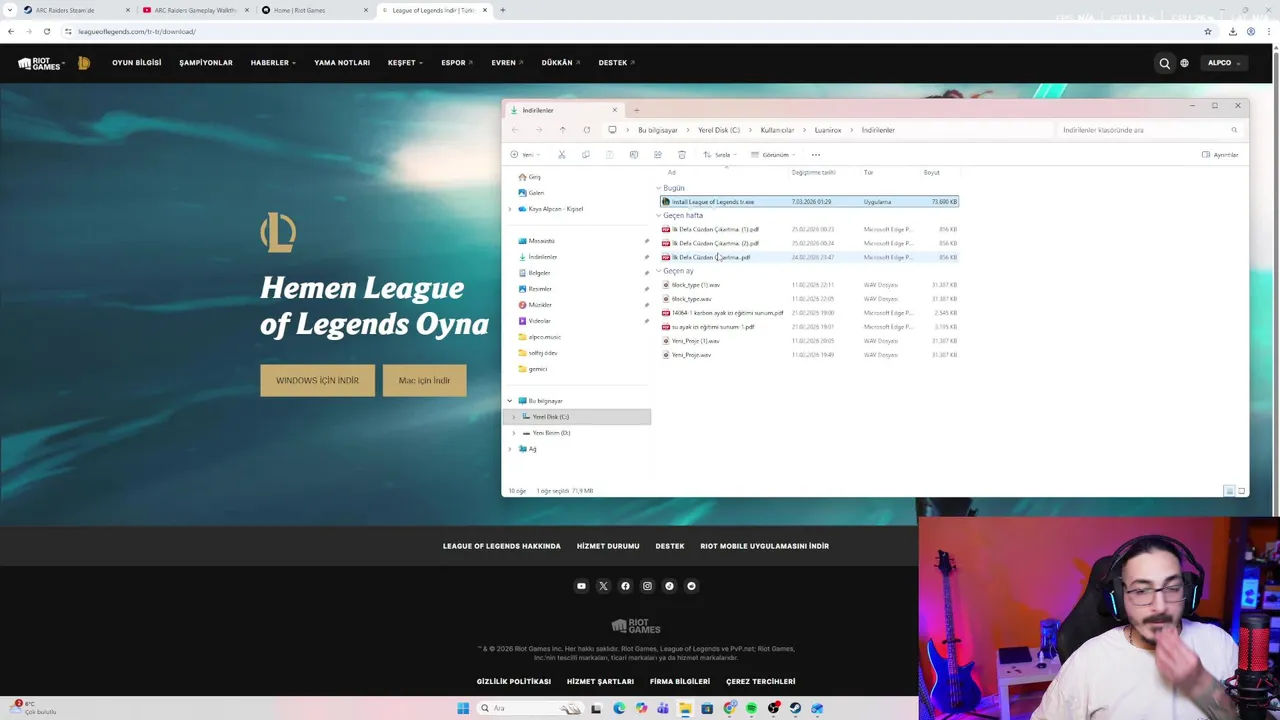The image size is (1280, 720).
Task: Click the Instagram icon in the footer
Action: tap(647, 586)
